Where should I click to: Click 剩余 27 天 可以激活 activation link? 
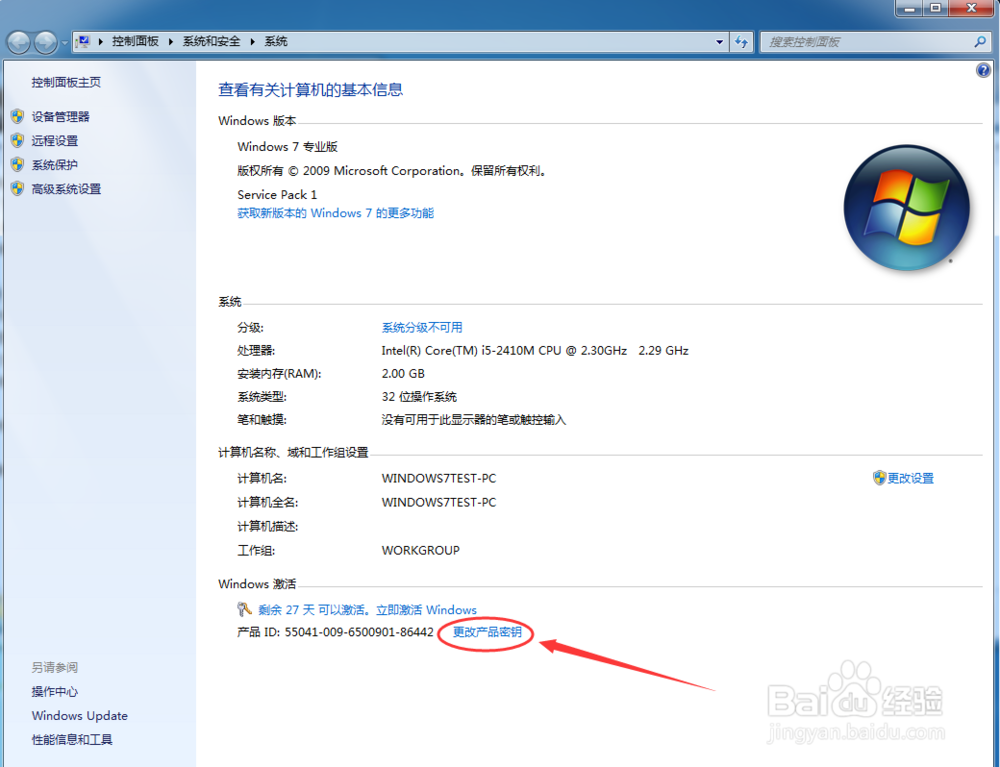point(367,610)
